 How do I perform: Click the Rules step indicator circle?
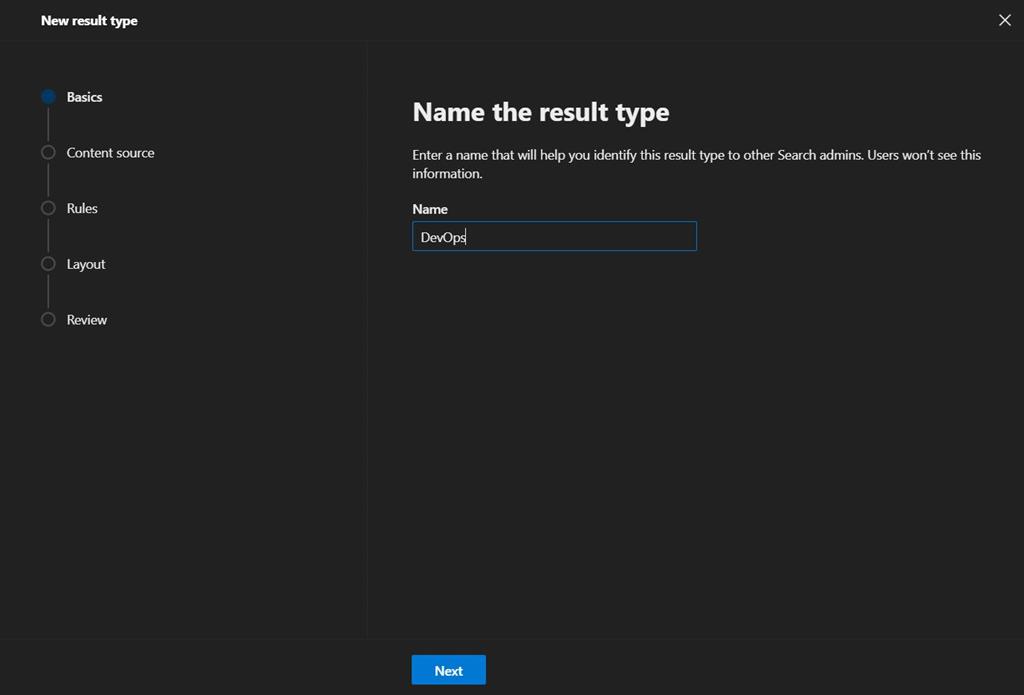(x=48, y=208)
